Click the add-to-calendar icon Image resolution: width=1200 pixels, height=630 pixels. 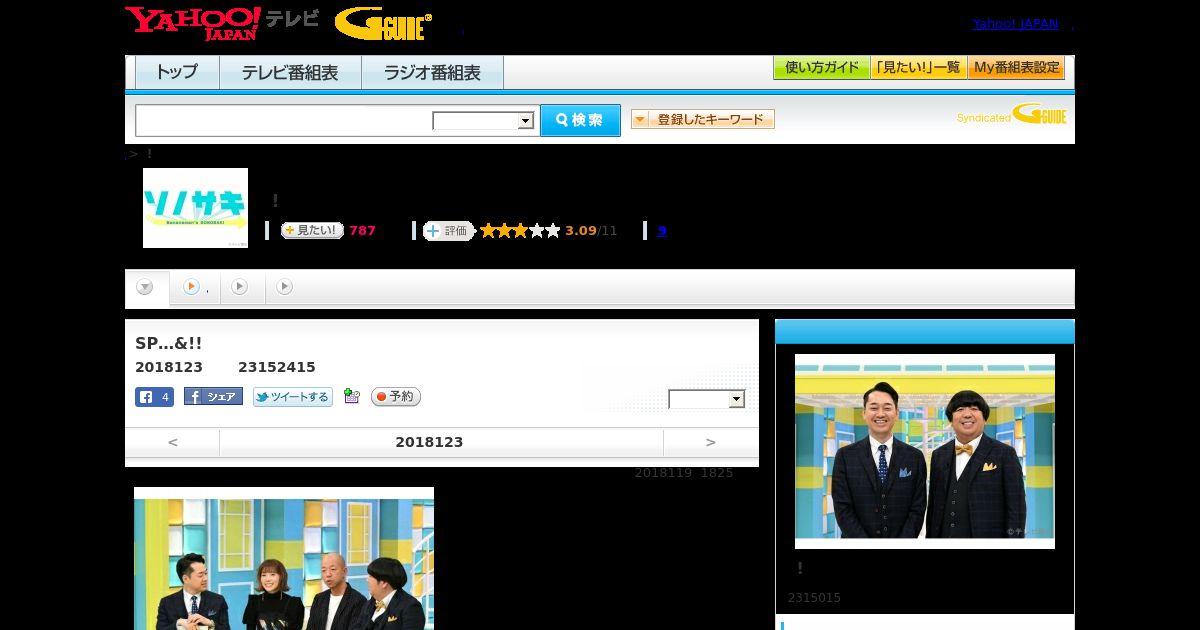[351, 396]
